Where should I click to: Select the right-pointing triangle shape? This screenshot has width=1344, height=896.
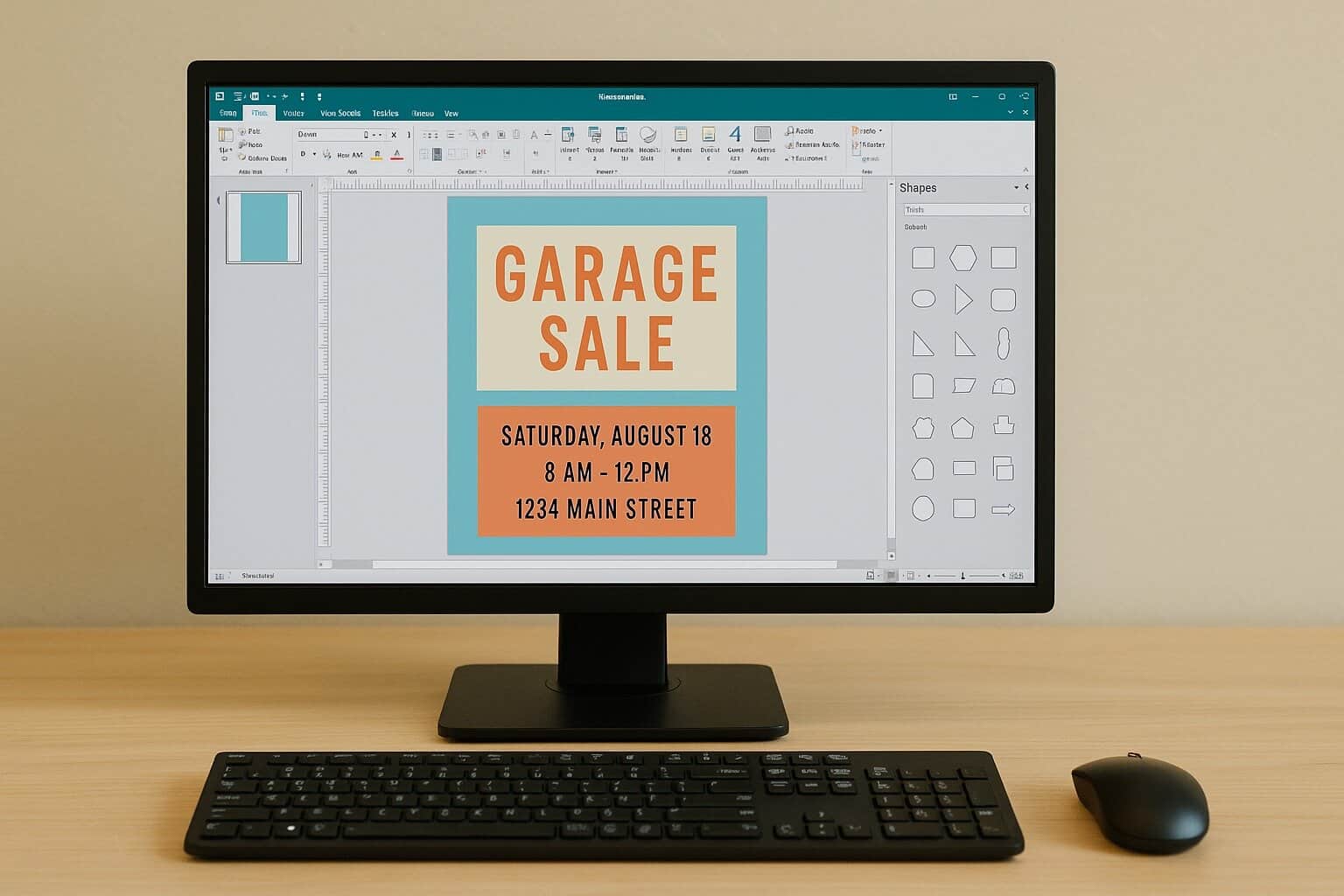tap(963, 299)
